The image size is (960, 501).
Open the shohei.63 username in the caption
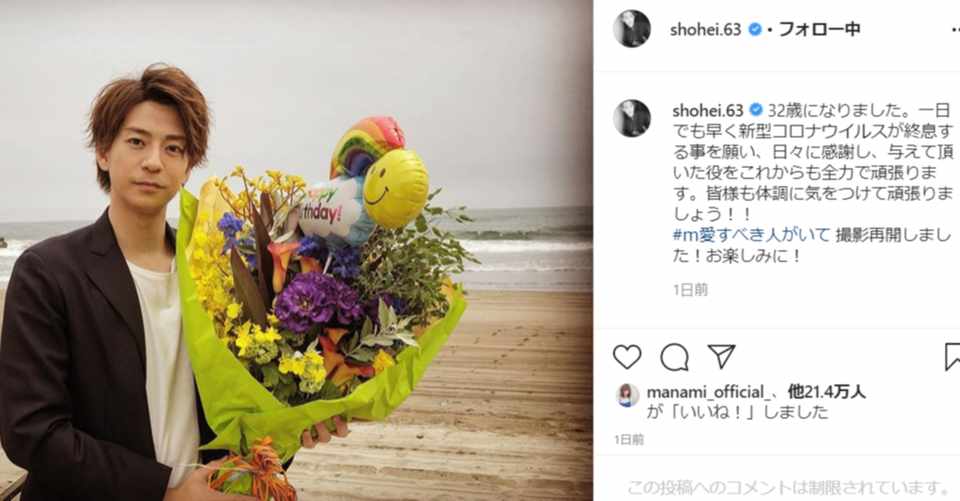(x=708, y=110)
